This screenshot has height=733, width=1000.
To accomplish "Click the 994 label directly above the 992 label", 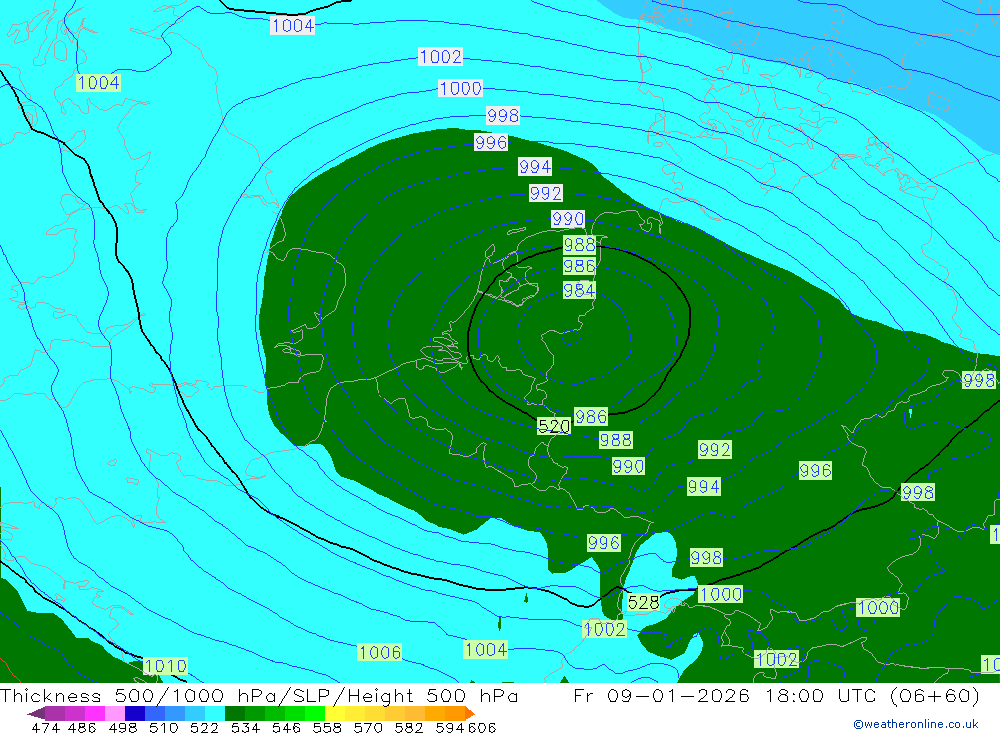I will [534, 167].
